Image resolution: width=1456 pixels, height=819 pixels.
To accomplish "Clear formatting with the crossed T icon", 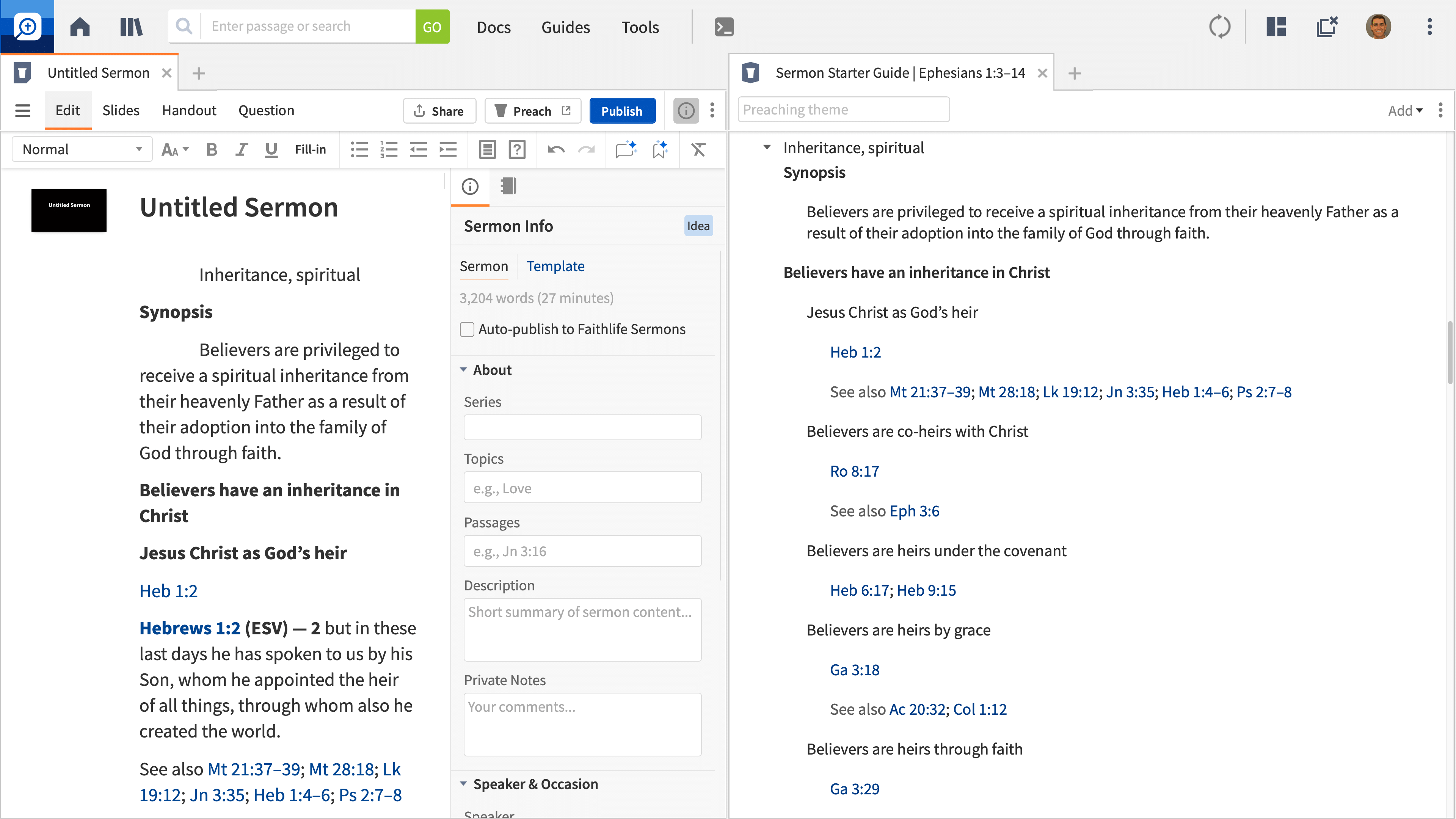I will click(698, 149).
